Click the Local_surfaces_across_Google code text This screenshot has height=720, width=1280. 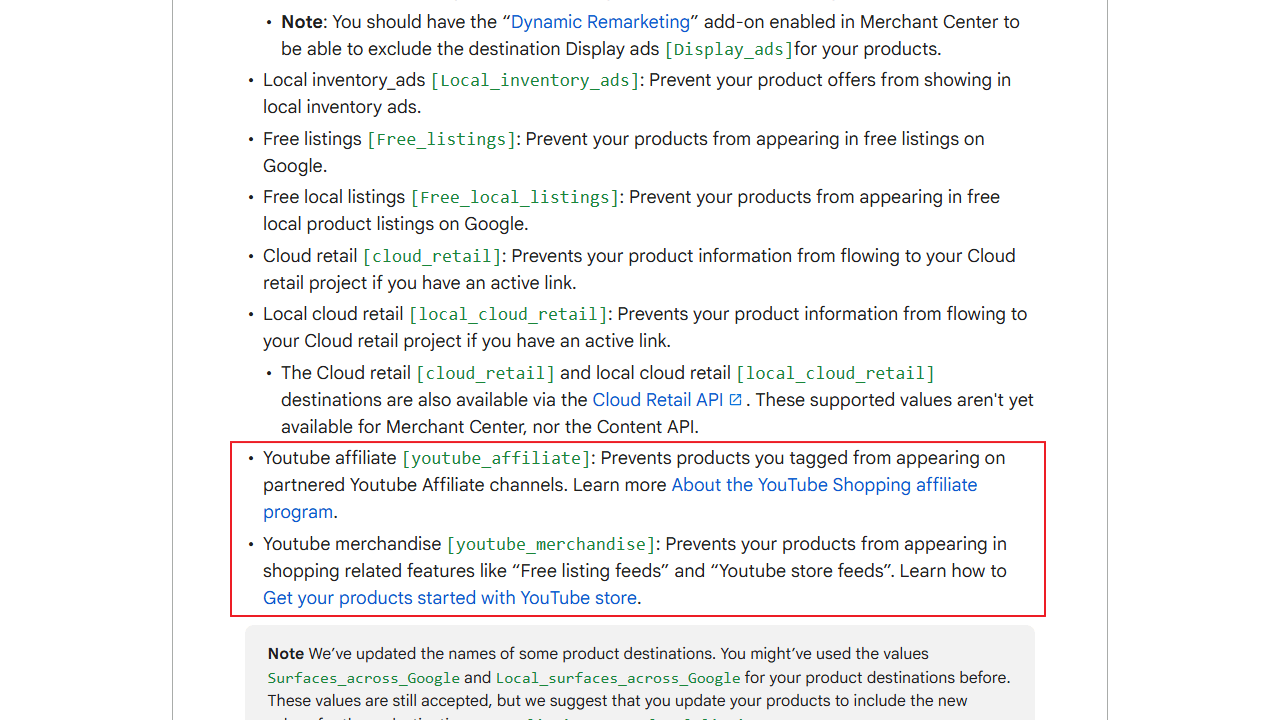click(618, 678)
